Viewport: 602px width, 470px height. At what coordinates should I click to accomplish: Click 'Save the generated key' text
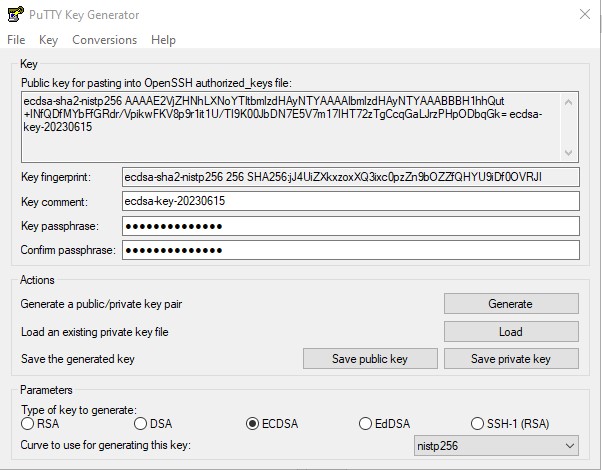[x=78, y=359]
